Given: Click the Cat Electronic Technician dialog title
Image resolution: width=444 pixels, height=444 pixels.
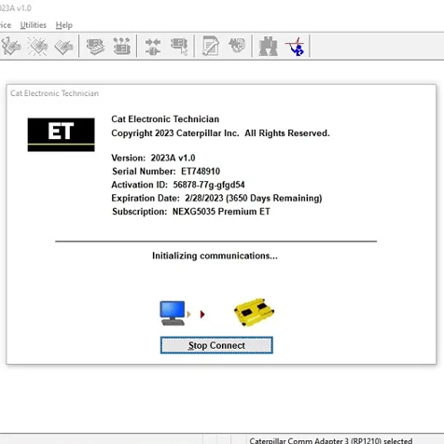Looking at the screenshot, I should point(54,93).
